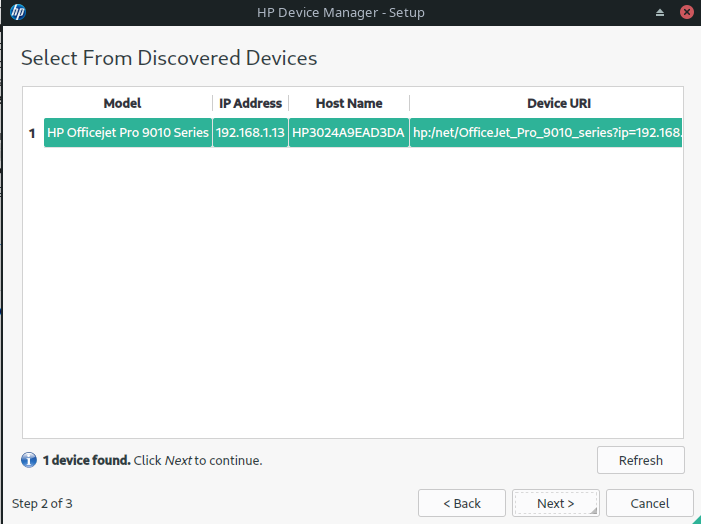Sort by the IP Address column header
Image resolution: width=701 pixels, height=524 pixels.
coord(250,103)
